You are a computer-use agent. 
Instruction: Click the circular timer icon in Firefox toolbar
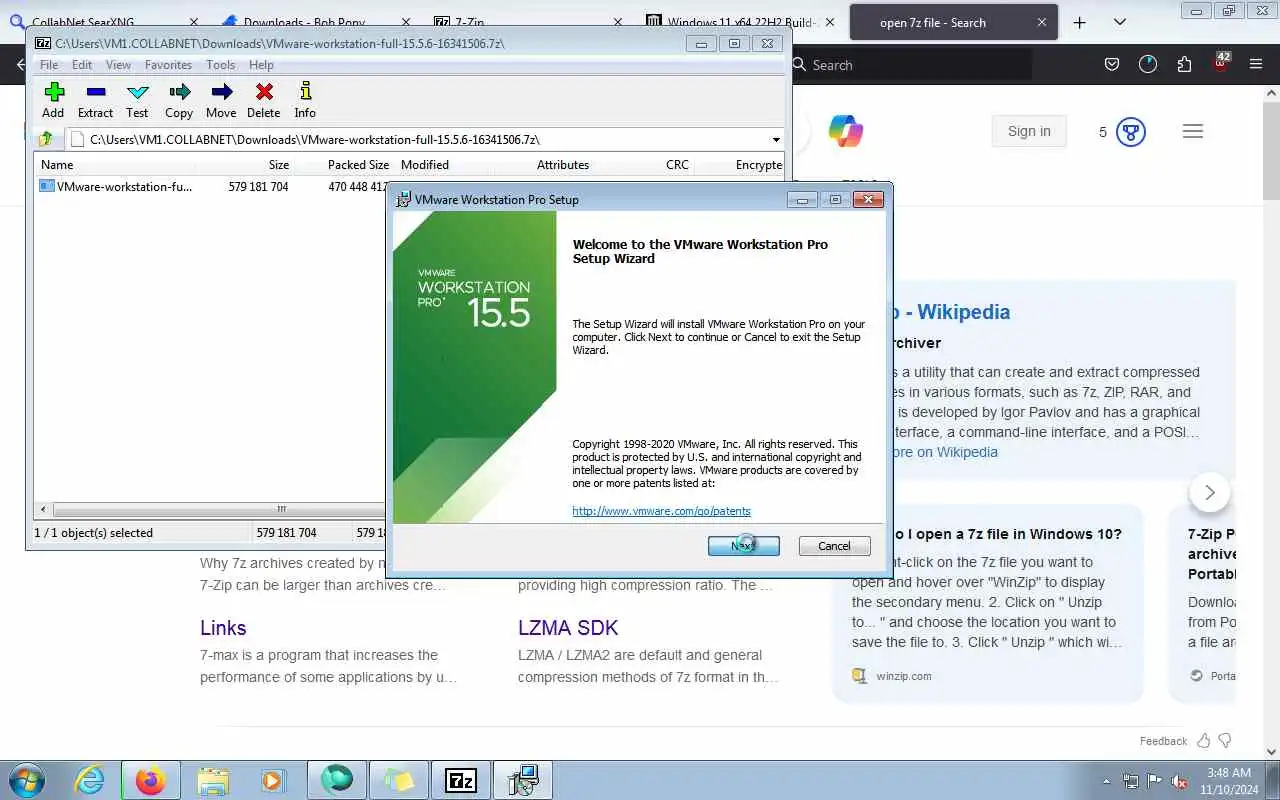tap(1147, 64)
